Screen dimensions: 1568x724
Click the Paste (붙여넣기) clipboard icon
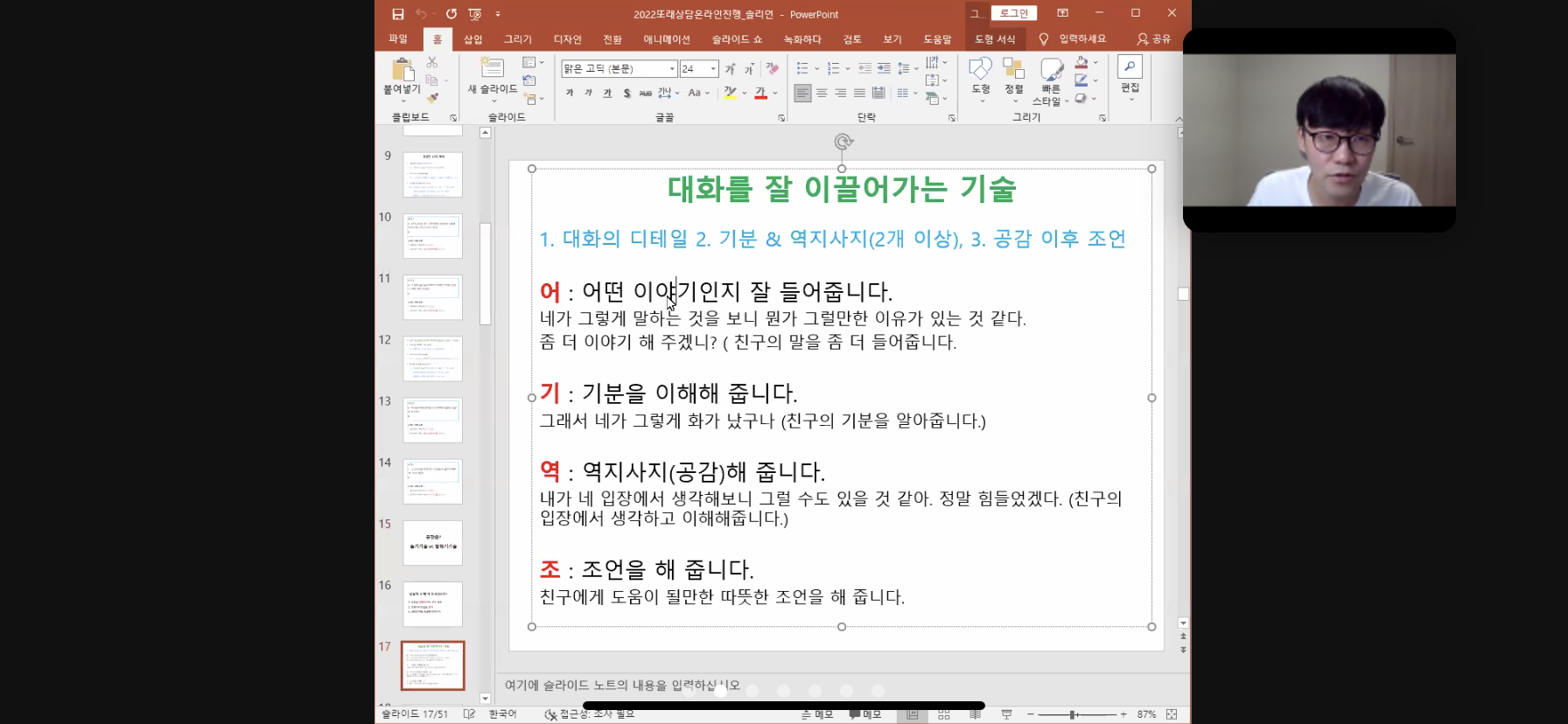pos(402,70)
